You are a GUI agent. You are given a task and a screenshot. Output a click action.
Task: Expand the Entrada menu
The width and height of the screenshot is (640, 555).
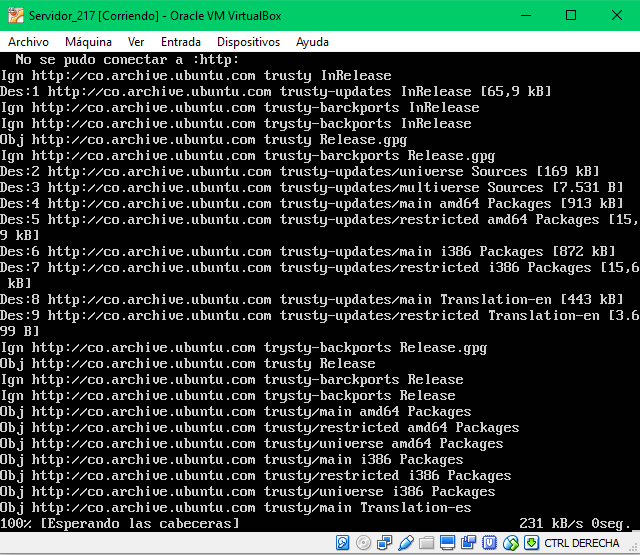tap(180, 42)
